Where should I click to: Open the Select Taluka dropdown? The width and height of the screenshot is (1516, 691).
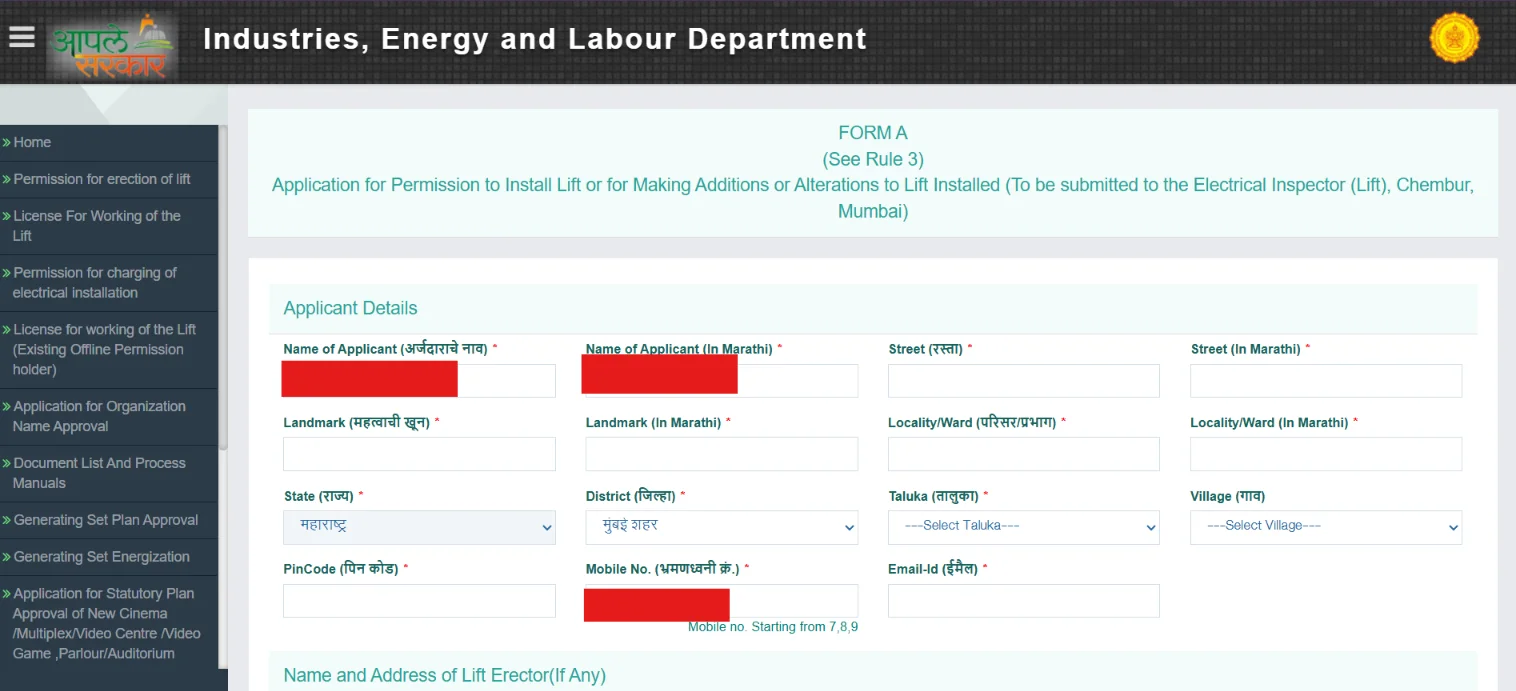1024,527
